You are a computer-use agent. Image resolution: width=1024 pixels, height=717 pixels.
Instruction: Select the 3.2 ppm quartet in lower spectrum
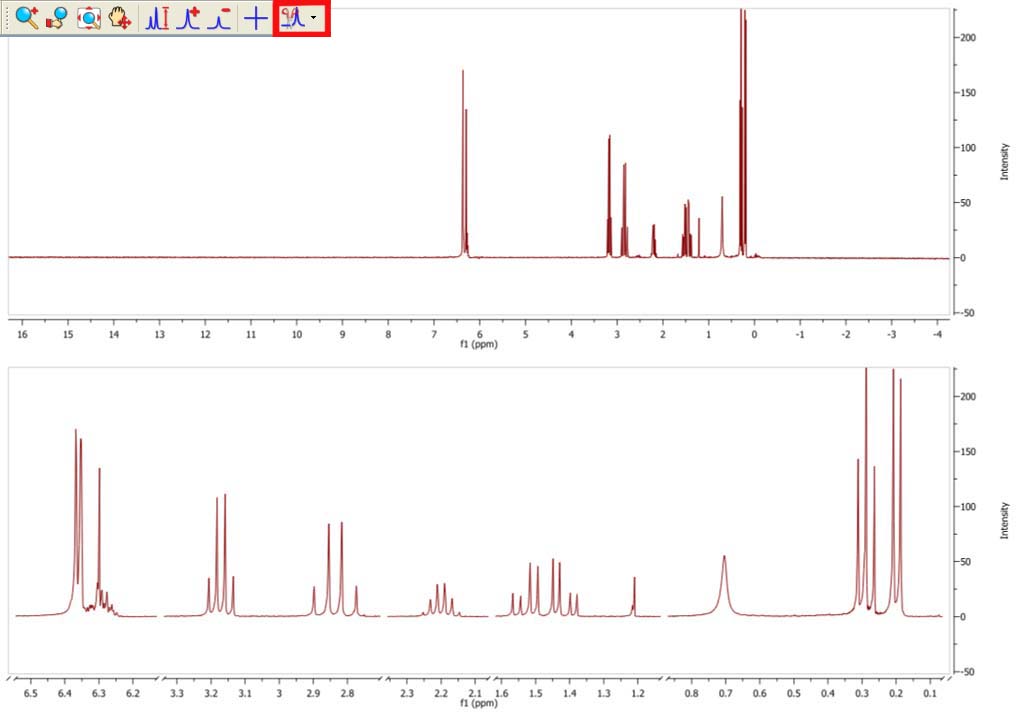221,550
